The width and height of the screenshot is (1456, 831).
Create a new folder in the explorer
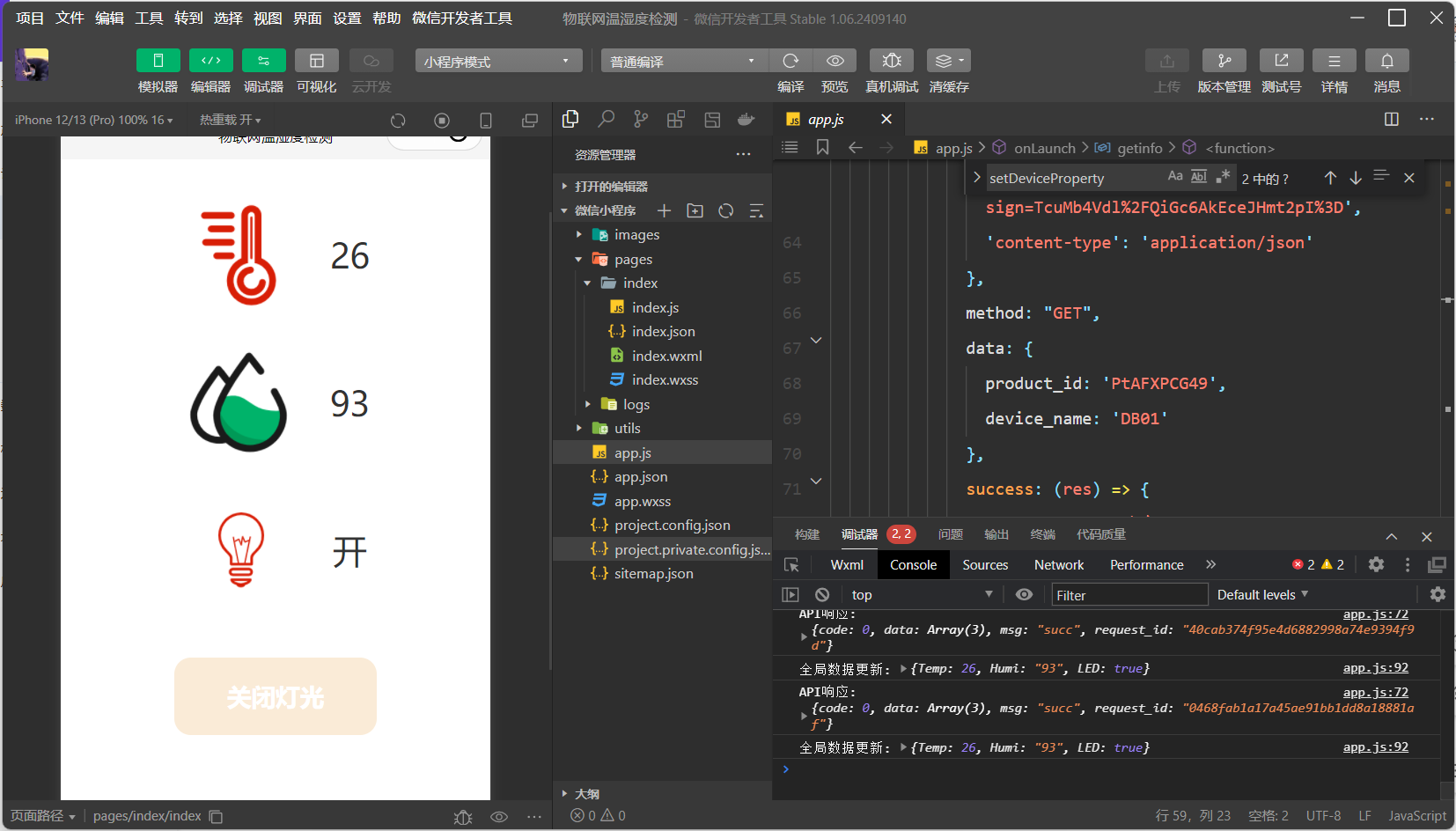click(695, 210)
